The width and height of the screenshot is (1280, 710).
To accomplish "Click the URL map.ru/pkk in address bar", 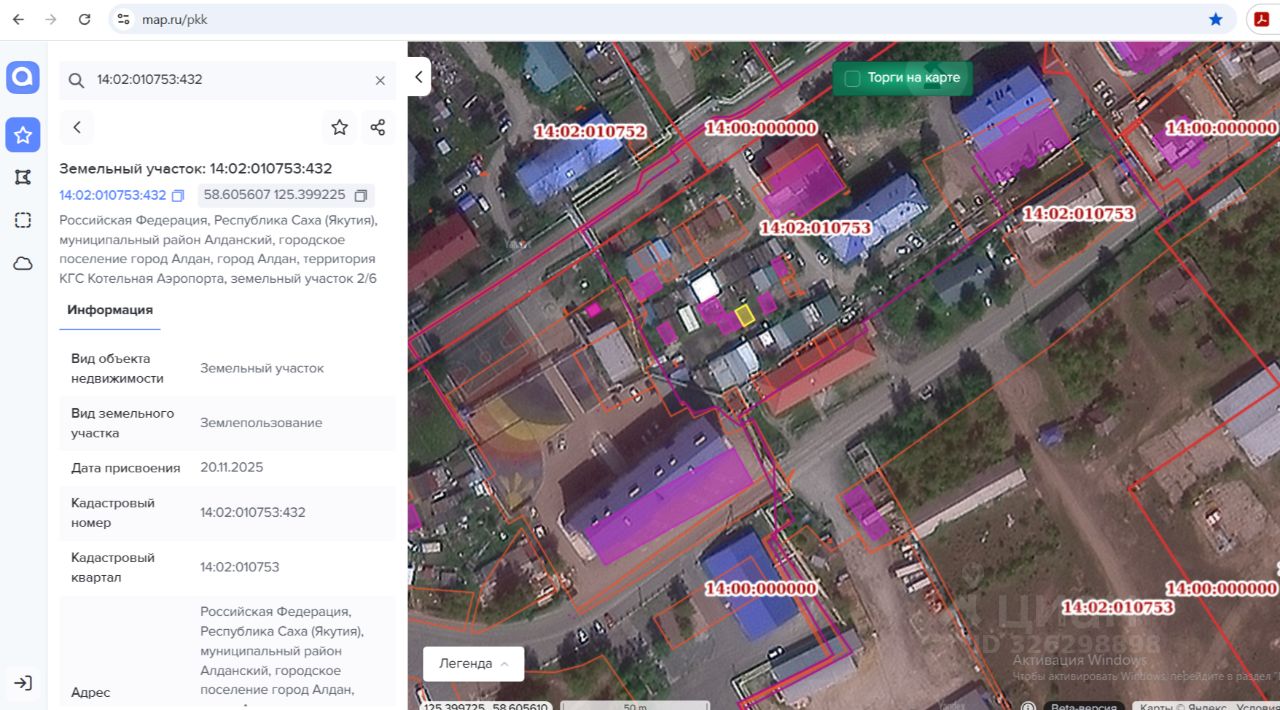I will pyautogui.click(x=175, y=19).
